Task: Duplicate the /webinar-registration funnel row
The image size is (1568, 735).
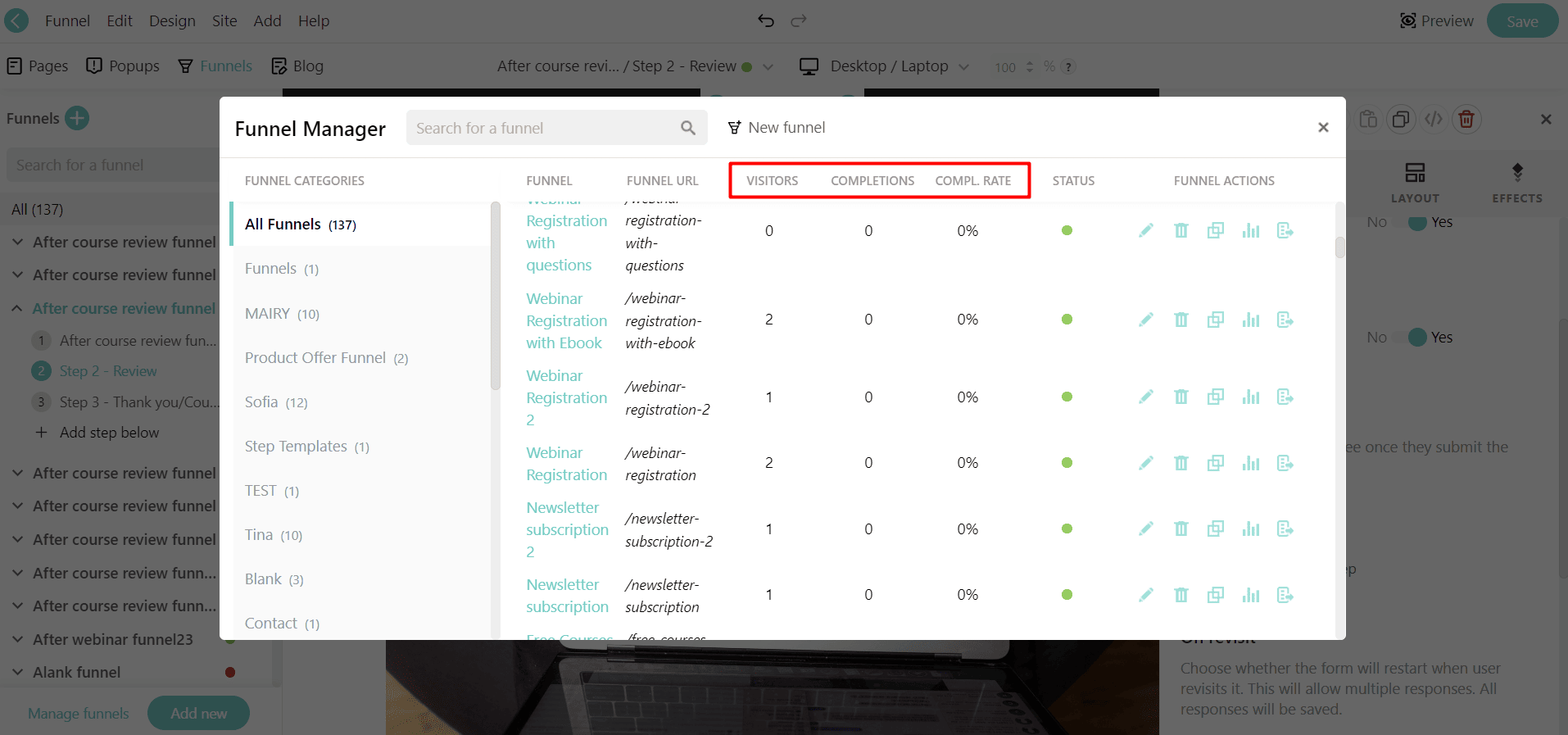Action: (x=1216, y=463)
